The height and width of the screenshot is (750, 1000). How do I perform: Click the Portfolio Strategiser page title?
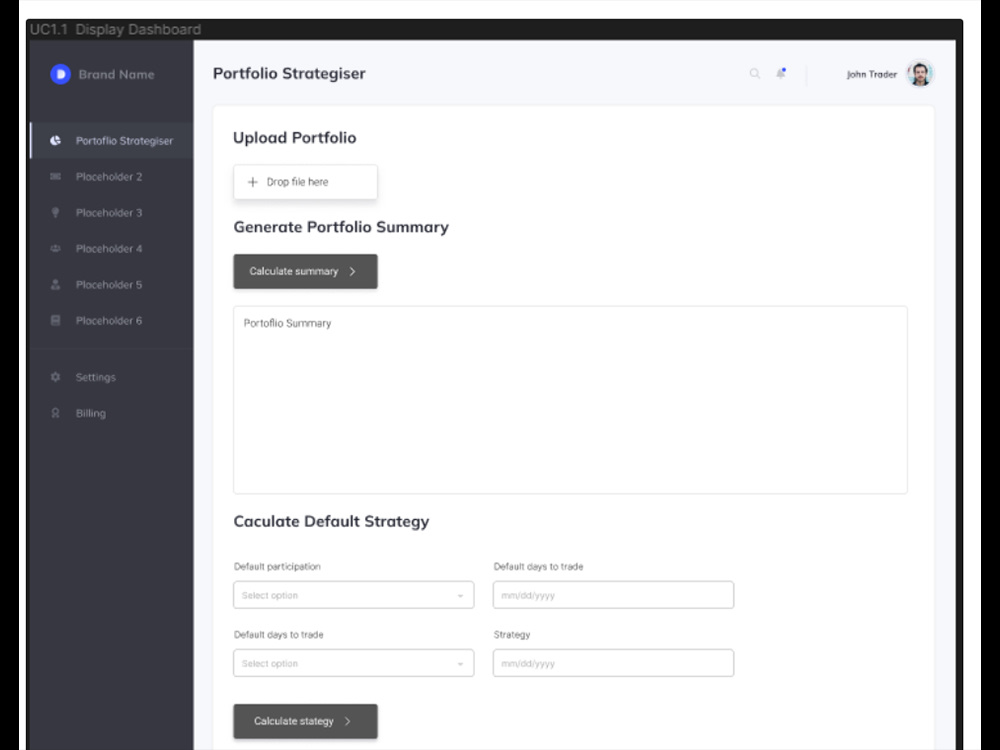coord(289,73)
